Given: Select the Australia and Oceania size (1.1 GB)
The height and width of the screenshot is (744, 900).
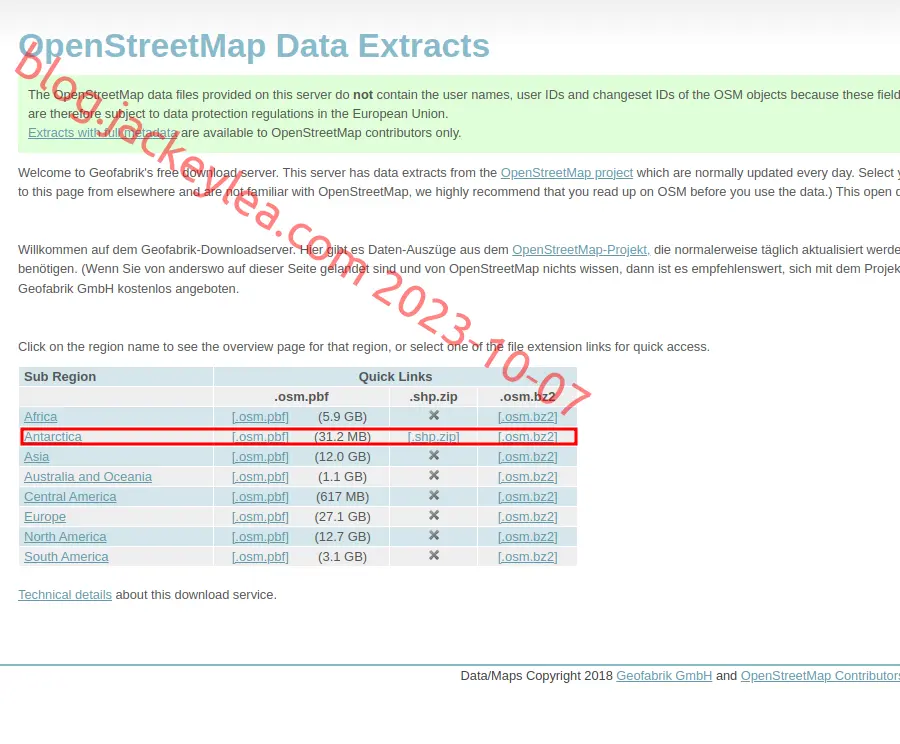Looking at the screenshot, I should click(343, 477).
